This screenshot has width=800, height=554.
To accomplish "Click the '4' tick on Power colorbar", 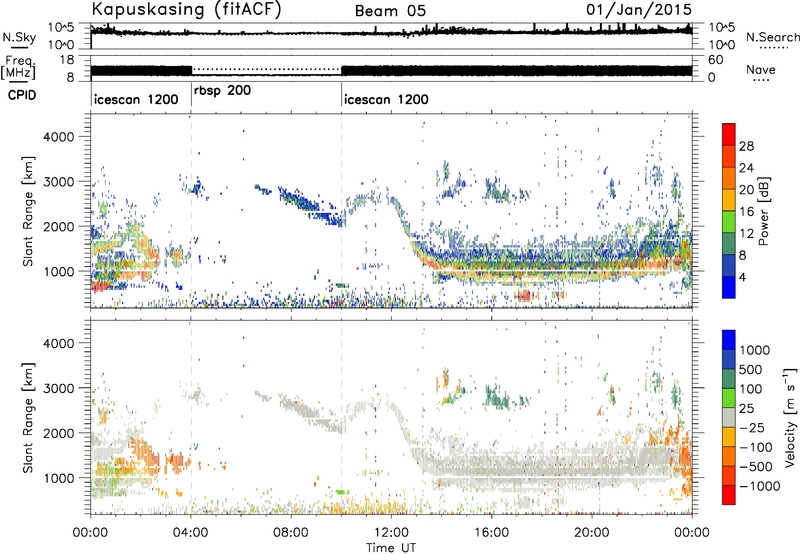I will pos(743,278).
